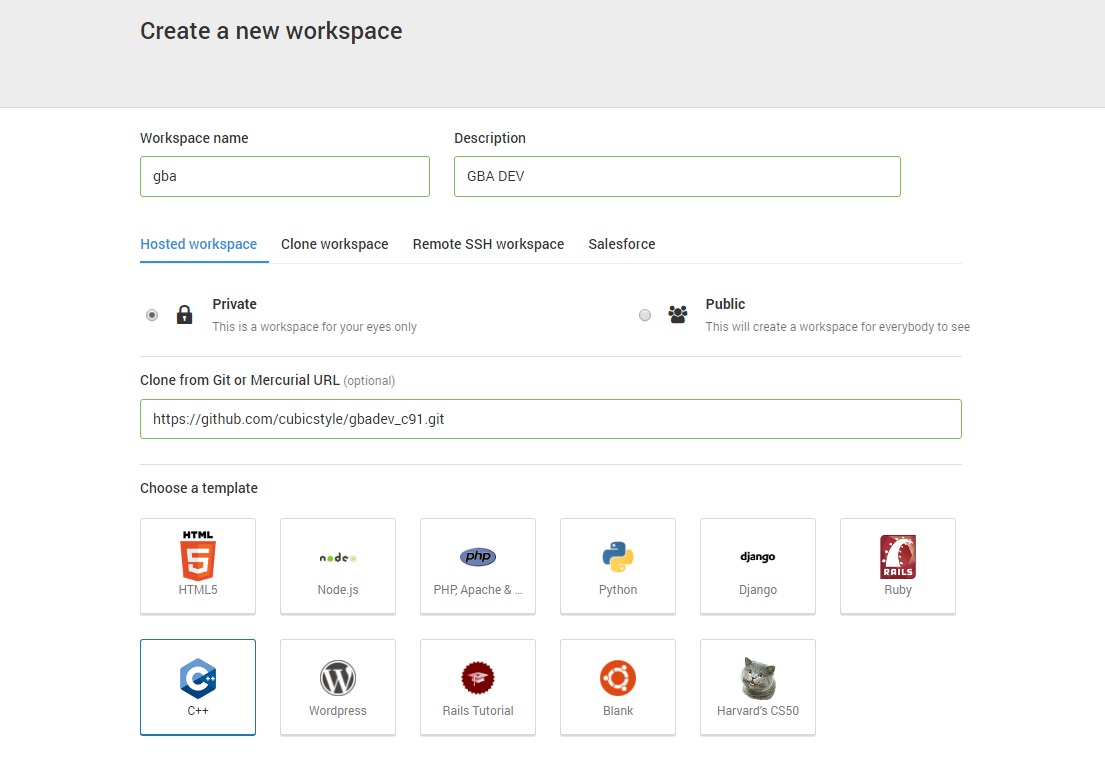Viewport: 1105px width, 758px height.
Task: Click the Public group icon
Action: (x=678, y=314)
